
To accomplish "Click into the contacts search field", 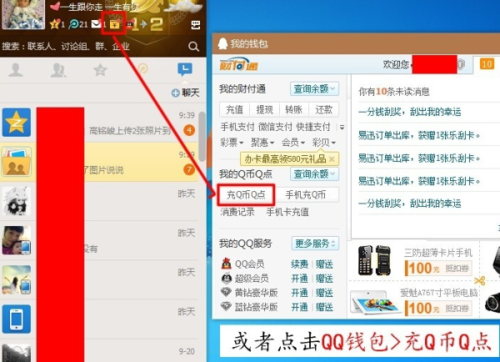I will click(93, 46).
